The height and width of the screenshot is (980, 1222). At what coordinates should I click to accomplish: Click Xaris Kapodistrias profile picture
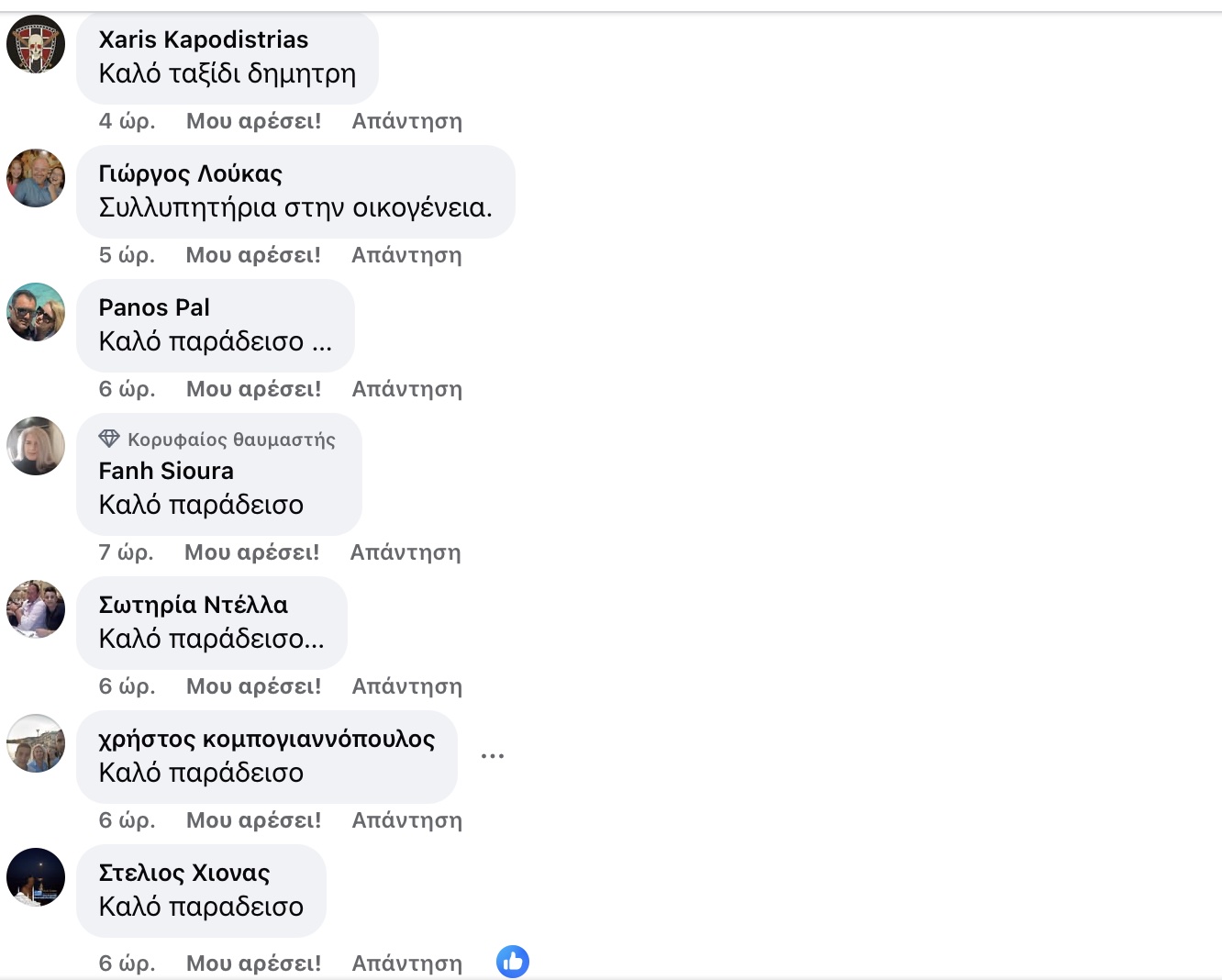[x=36, y=44]
